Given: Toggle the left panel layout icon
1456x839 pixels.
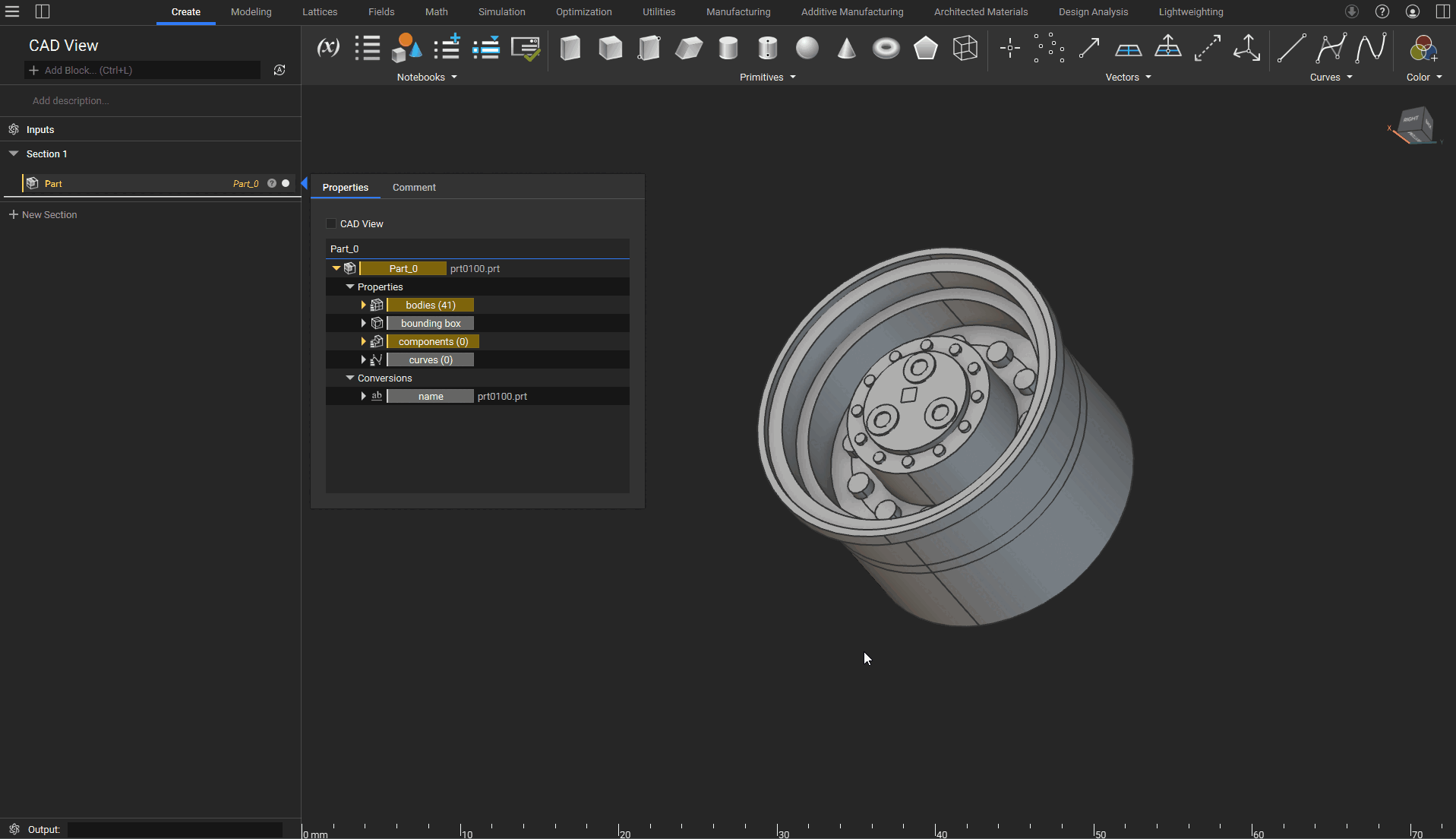Looking at the screenshot, I should pyautogui.click(x=43, y=11).
